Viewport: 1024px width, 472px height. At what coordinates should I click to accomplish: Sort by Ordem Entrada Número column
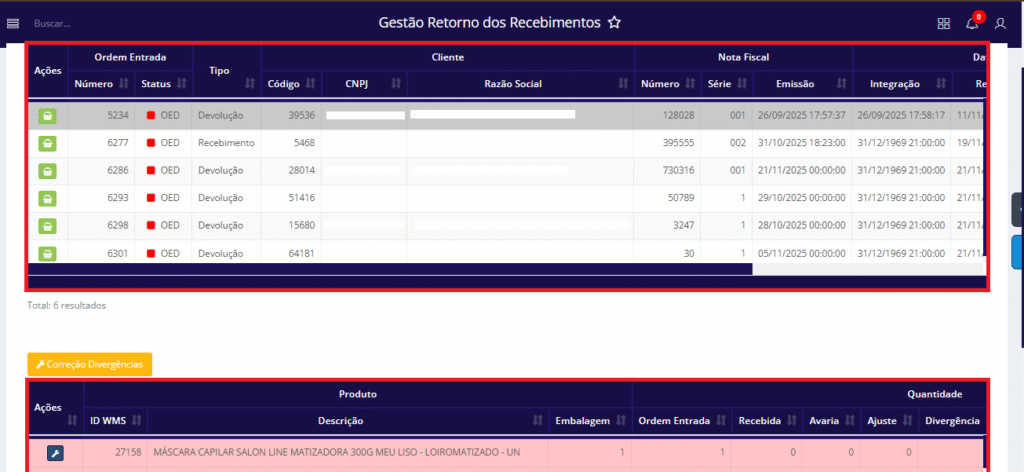(124, 84)
